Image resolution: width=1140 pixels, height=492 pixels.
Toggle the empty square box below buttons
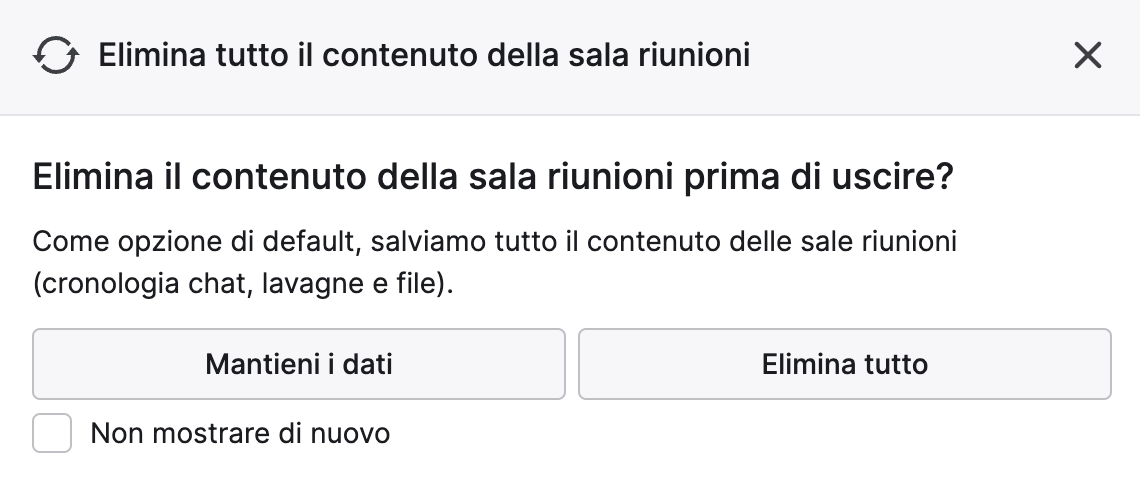tap(52, 433)
